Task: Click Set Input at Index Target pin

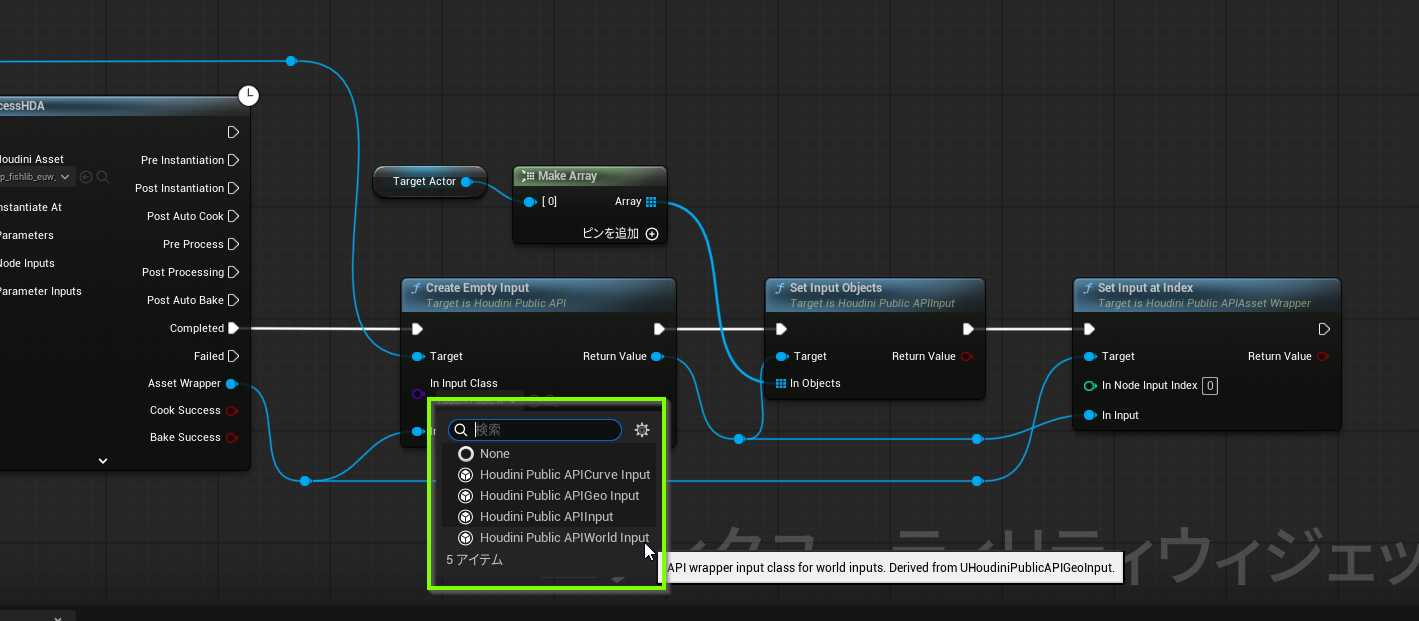Action: pos(1089,357)
